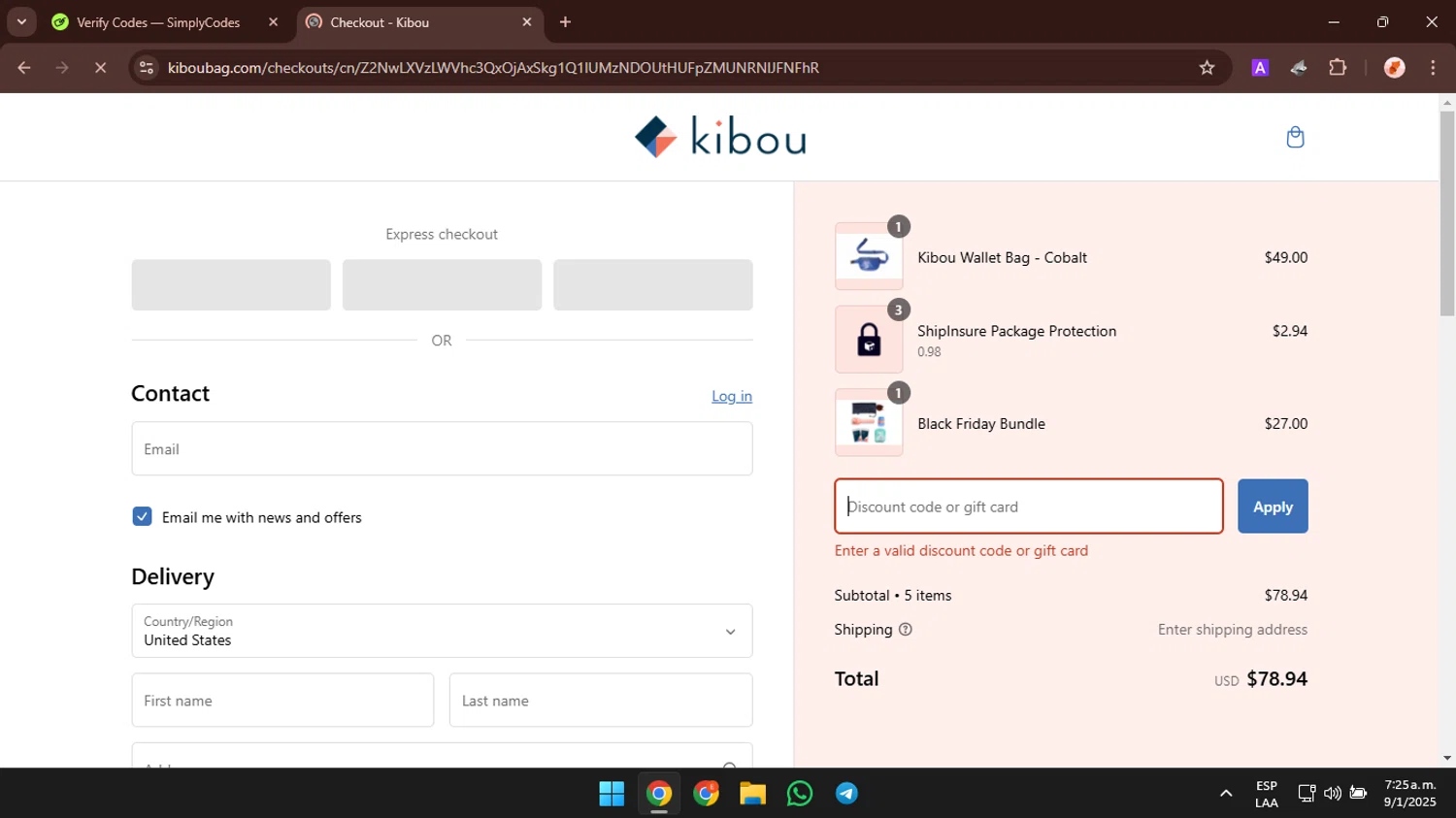
Task: Click the browser address bar URL
Action: (x=493, y=68)
